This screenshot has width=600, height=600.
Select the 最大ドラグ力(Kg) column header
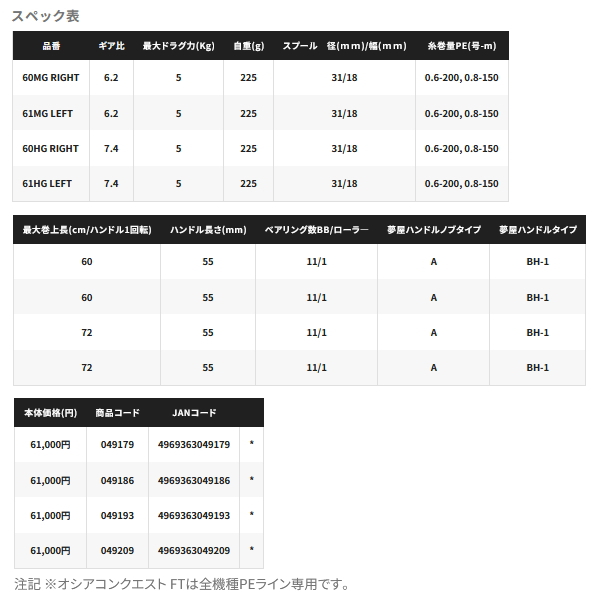pos(178,46)
